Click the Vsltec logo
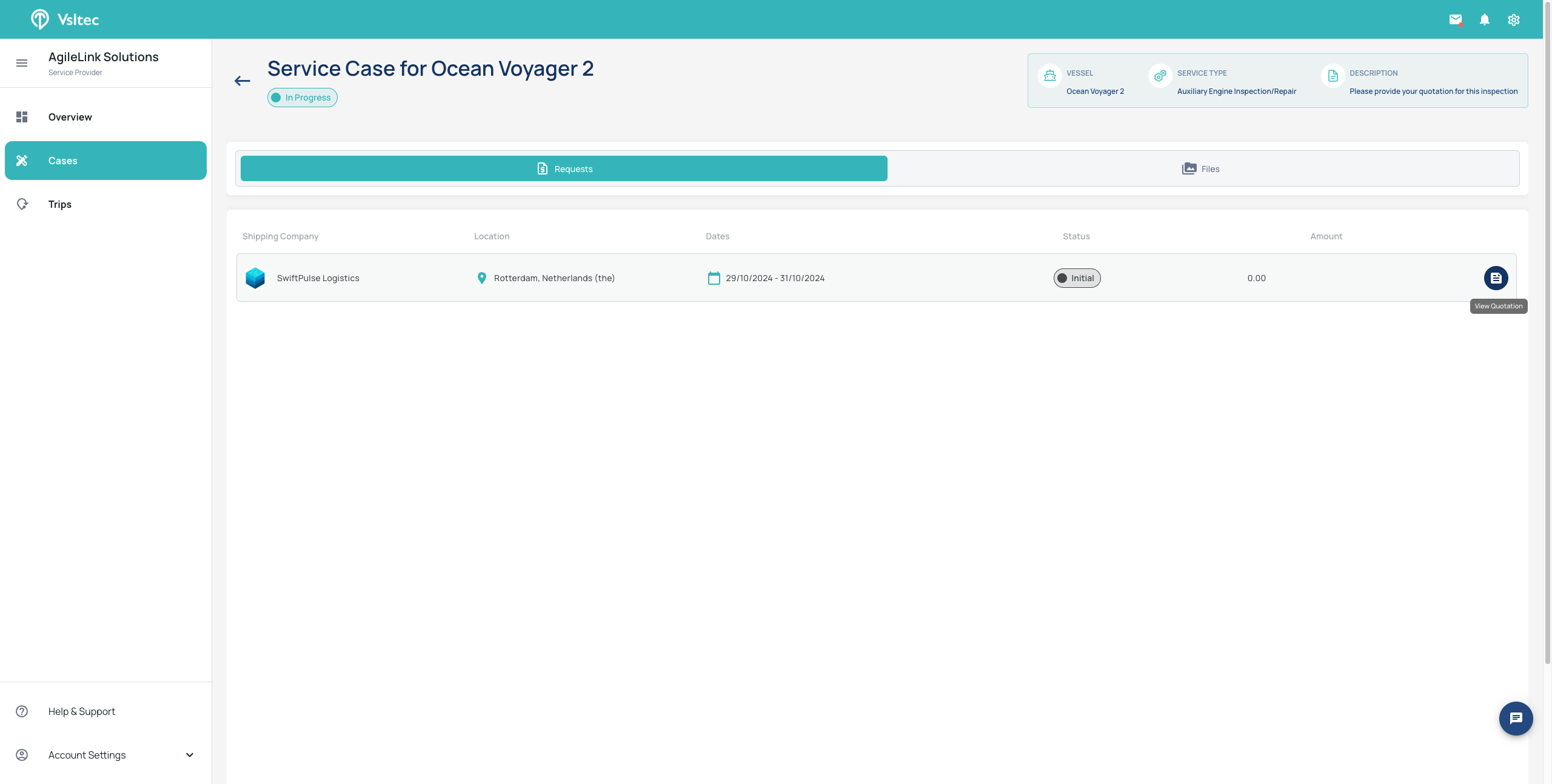 pyautogui.click(x=65, y=19)
